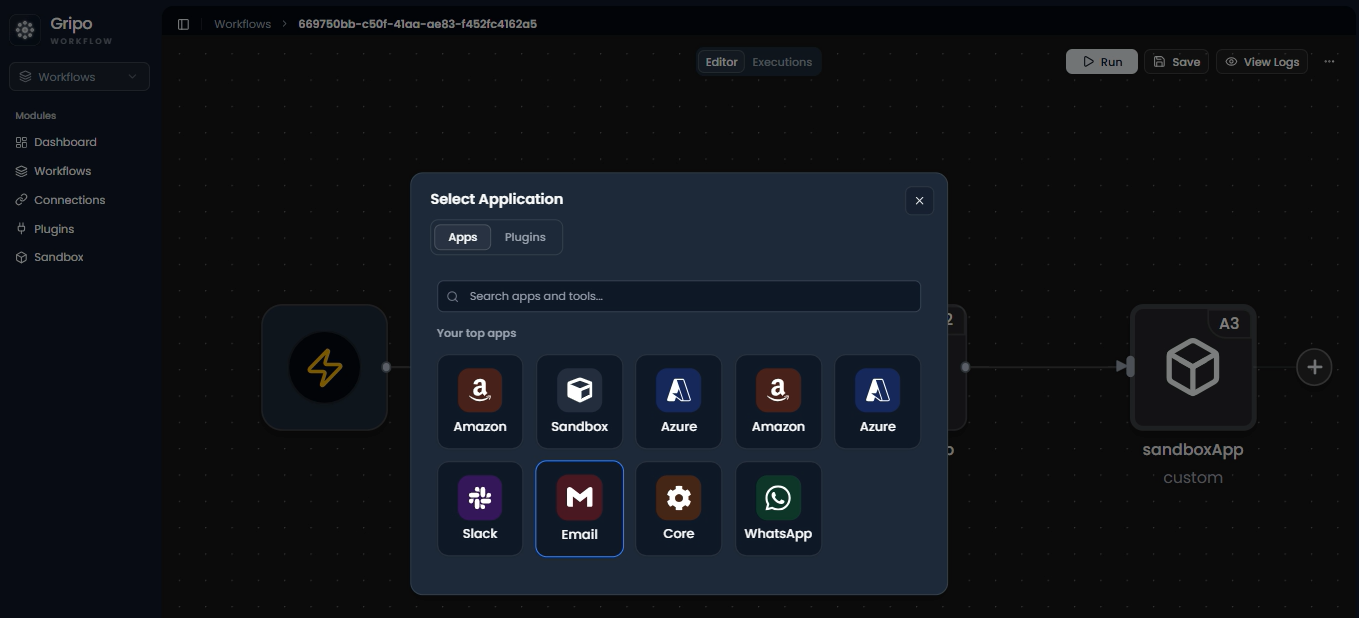1359x618 pixels.
Task: Select the Sandbox app tile
Action: coord(580,401)
